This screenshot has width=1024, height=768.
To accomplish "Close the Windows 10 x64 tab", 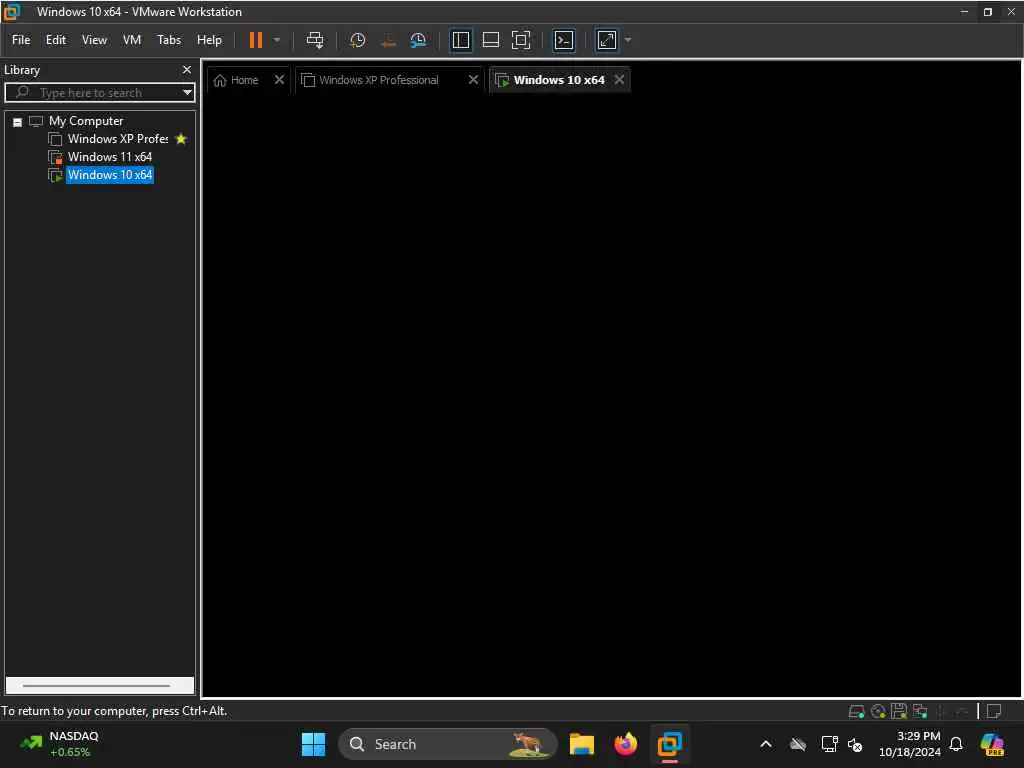I will click(x=619, y=79).
